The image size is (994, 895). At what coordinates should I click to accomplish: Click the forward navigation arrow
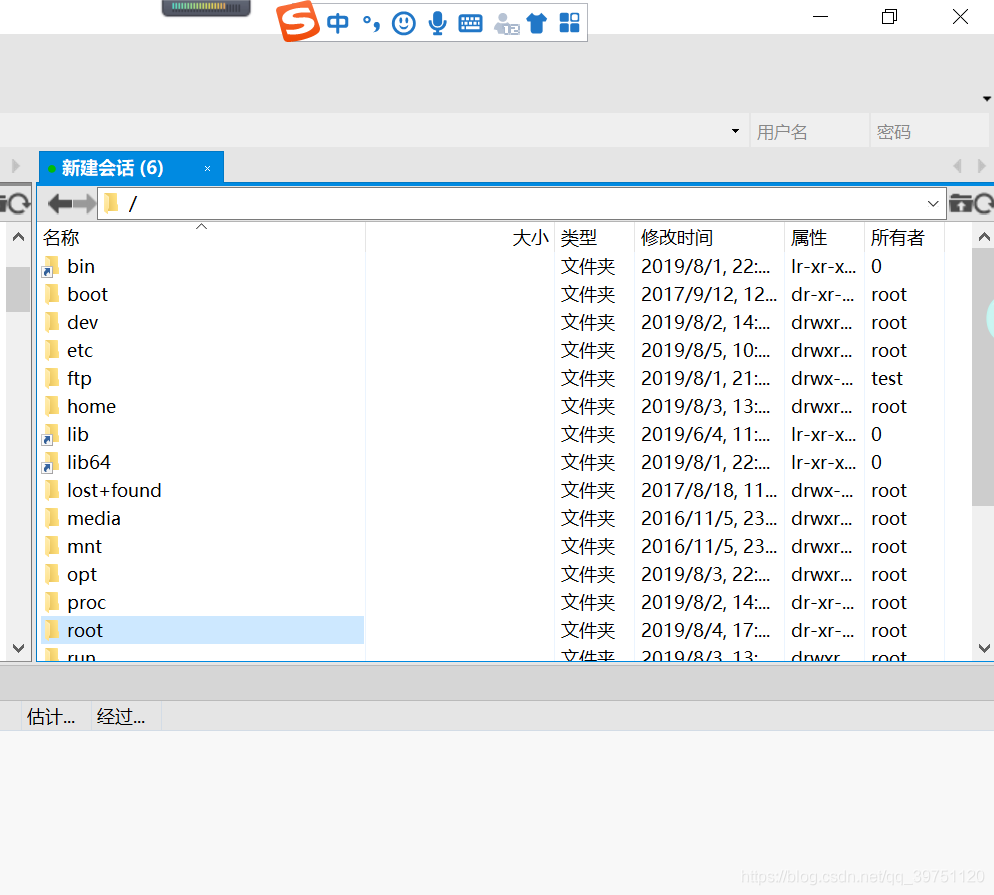coord(85,203)
